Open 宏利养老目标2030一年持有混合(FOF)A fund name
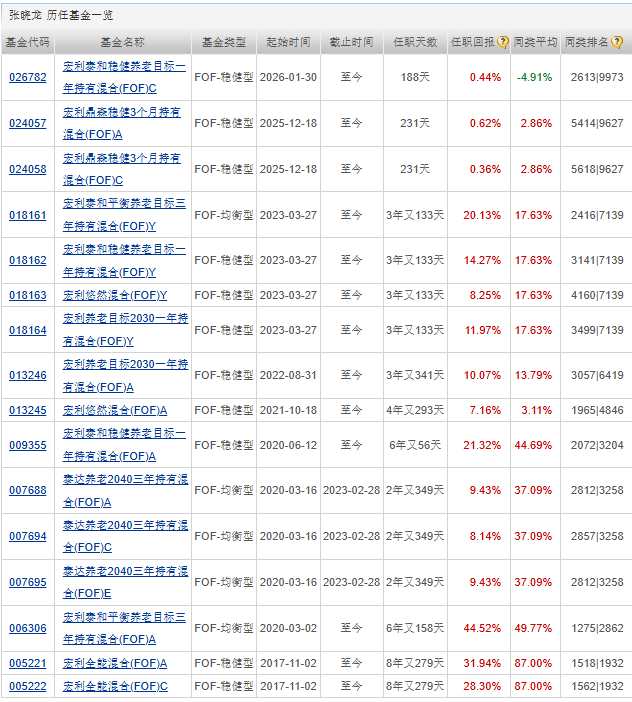This screenshot has height=702, width=632. [125, 376]
